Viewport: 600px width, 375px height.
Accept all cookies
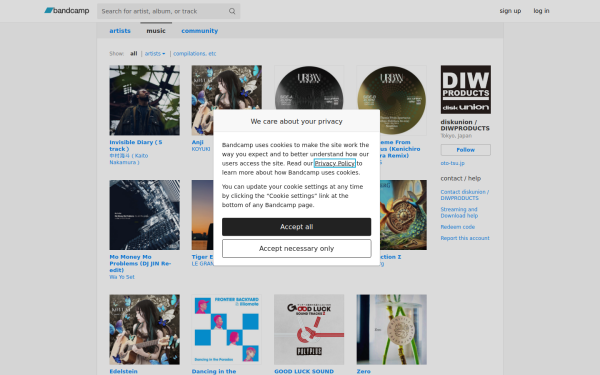[296, 227]
